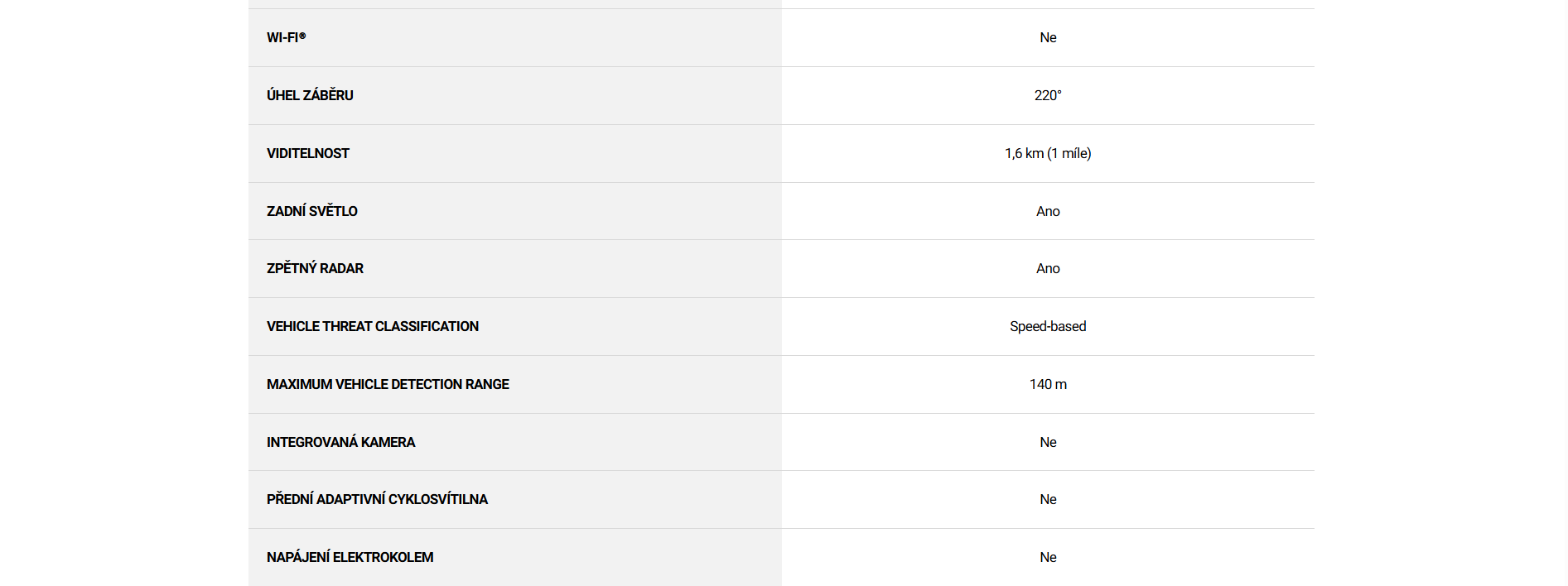Click "Ne" in the CYKLOSVÍTILNA row

[x=1048, y=499]
